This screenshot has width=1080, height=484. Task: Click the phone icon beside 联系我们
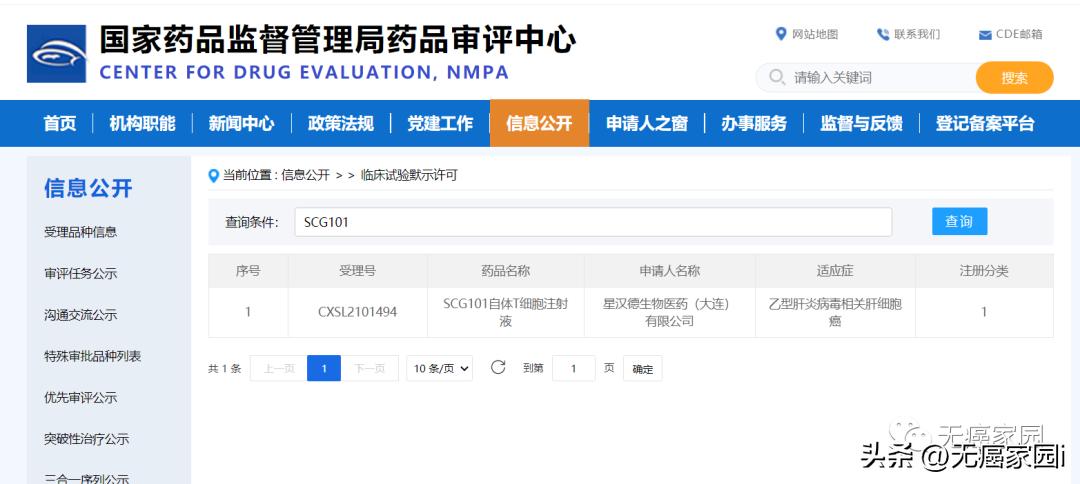pyautogui.click(x=883, y=34)
